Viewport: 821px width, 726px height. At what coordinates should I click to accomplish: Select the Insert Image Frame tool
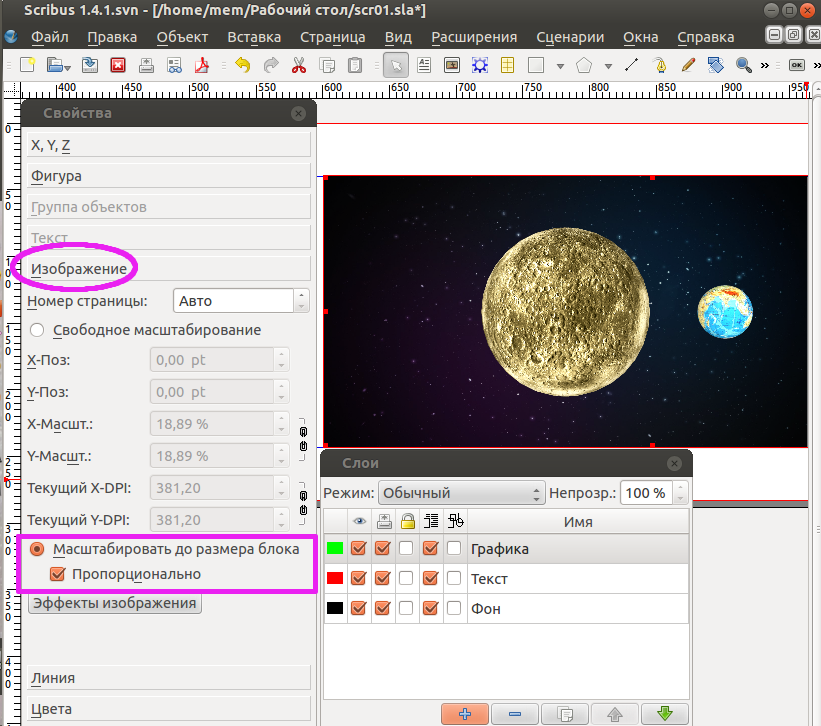(452, 65)
